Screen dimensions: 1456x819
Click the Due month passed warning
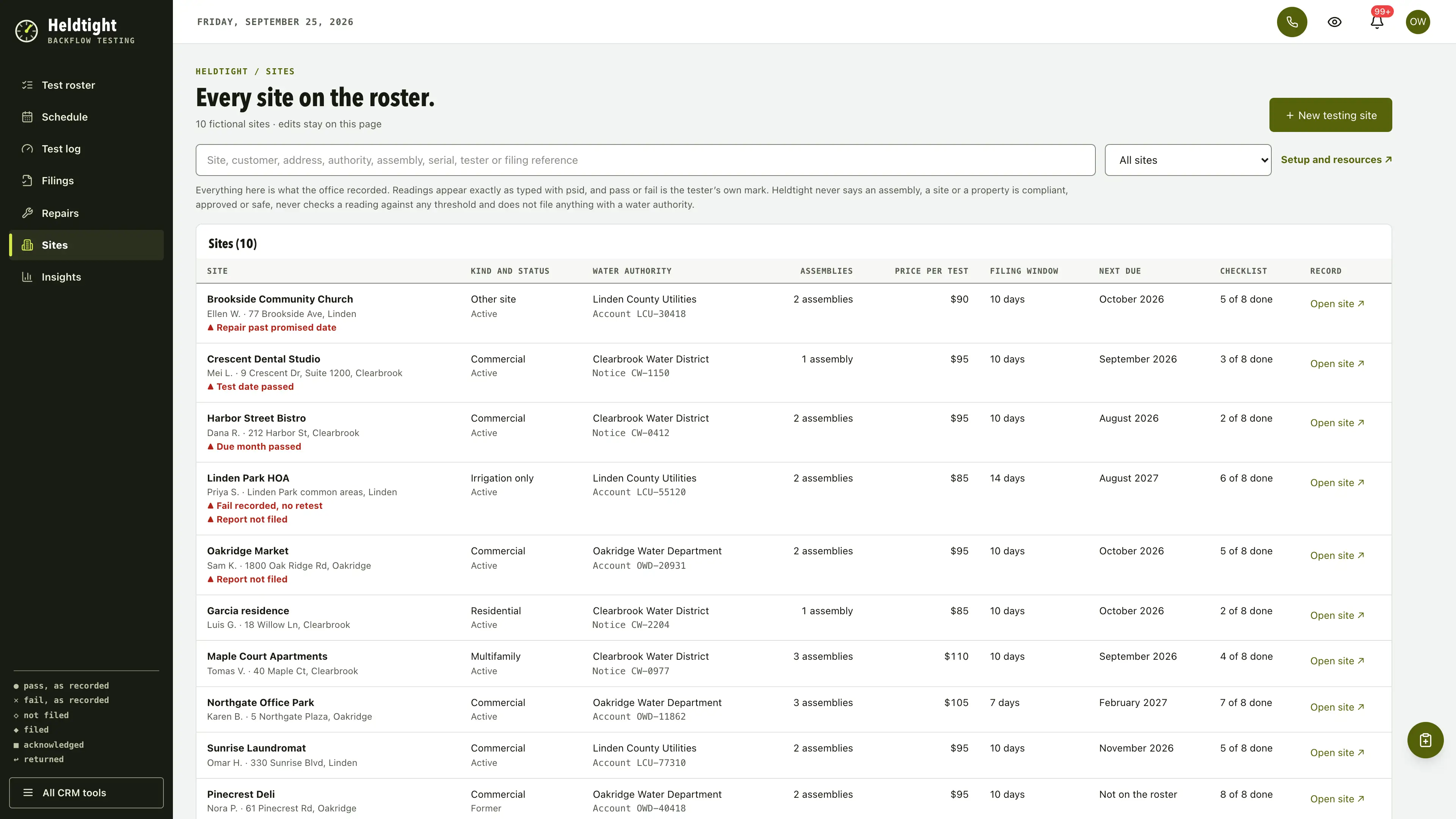click(x=254, y=447)
